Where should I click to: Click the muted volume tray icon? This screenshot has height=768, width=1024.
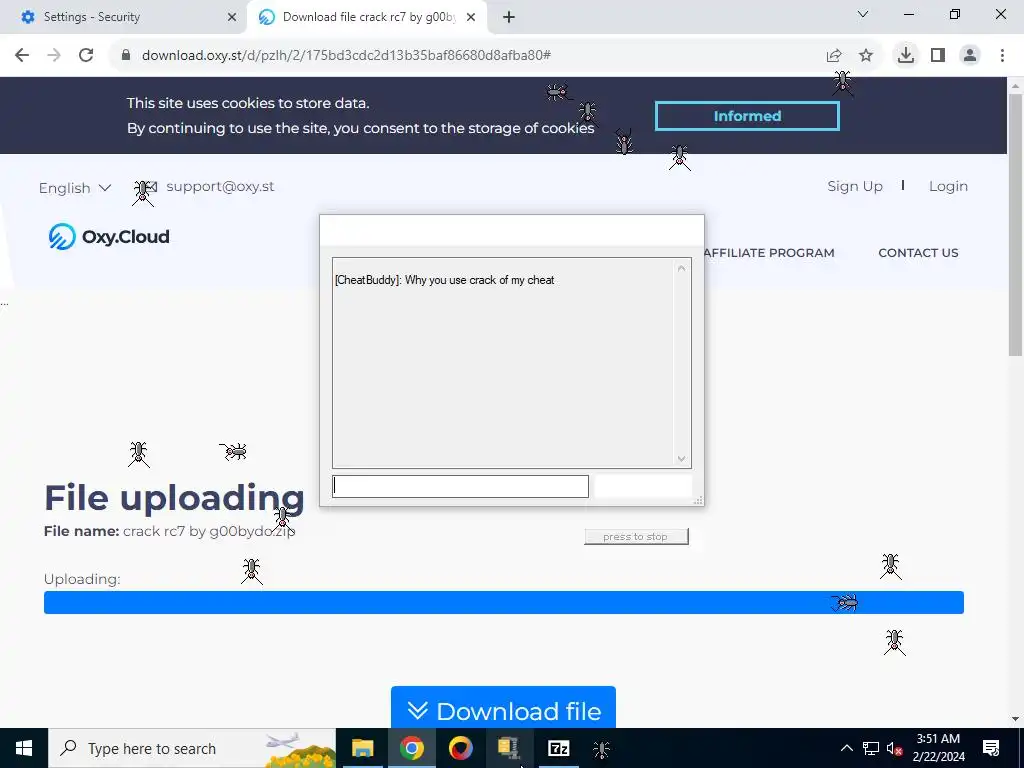coord(895,748)
